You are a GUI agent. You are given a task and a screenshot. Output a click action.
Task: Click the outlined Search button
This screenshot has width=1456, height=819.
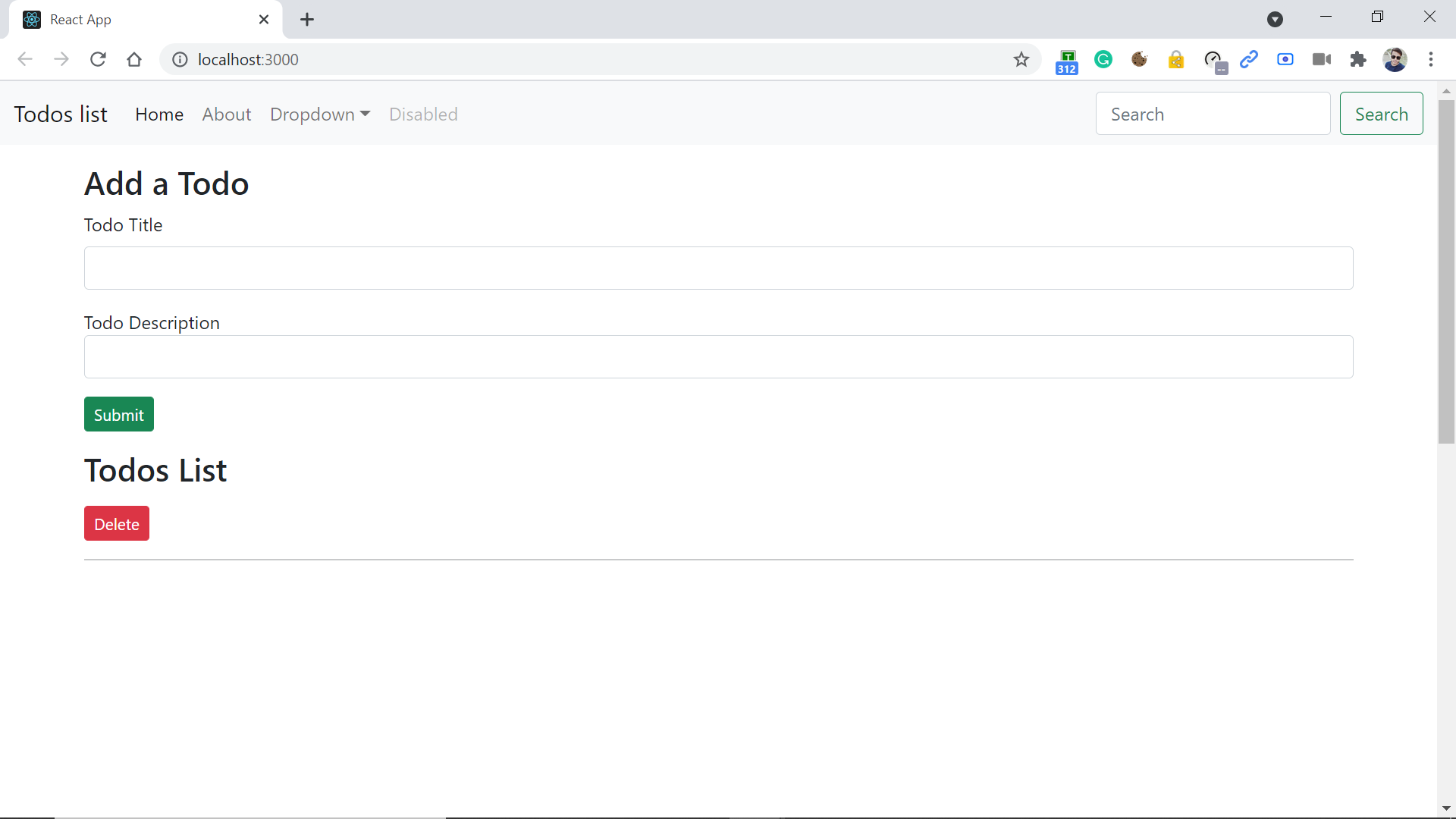tap(1381, 114)
